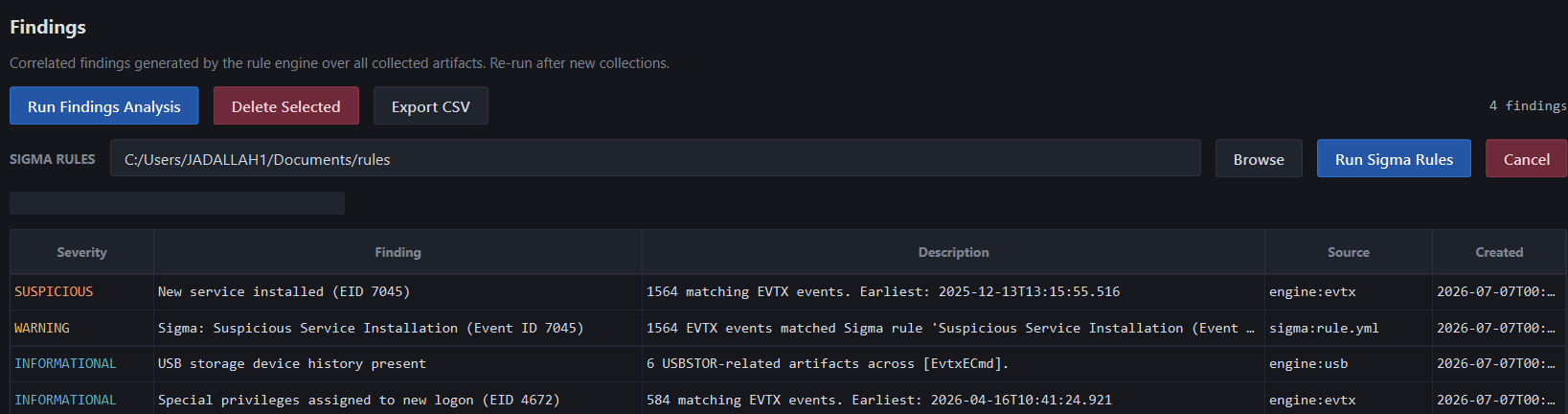Export findings with Export CSV button

(x=431, y=106)
